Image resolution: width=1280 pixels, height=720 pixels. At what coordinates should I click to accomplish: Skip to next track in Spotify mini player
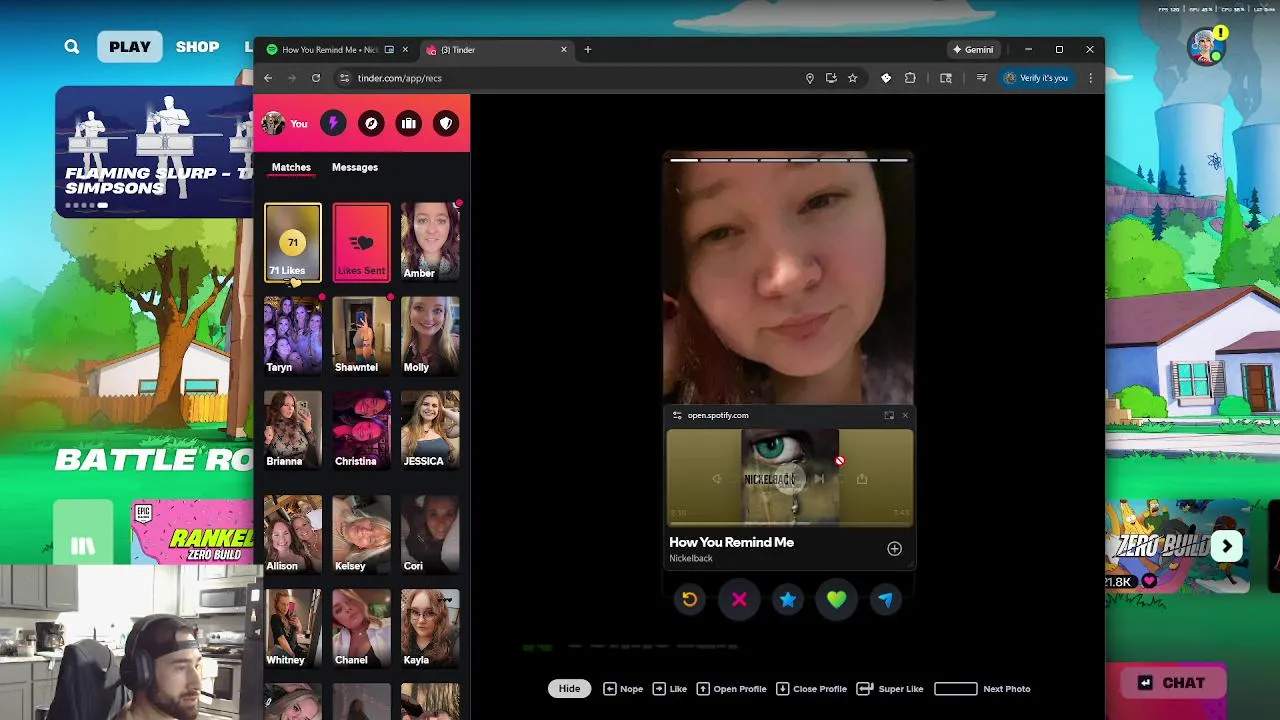pos(819,479)
